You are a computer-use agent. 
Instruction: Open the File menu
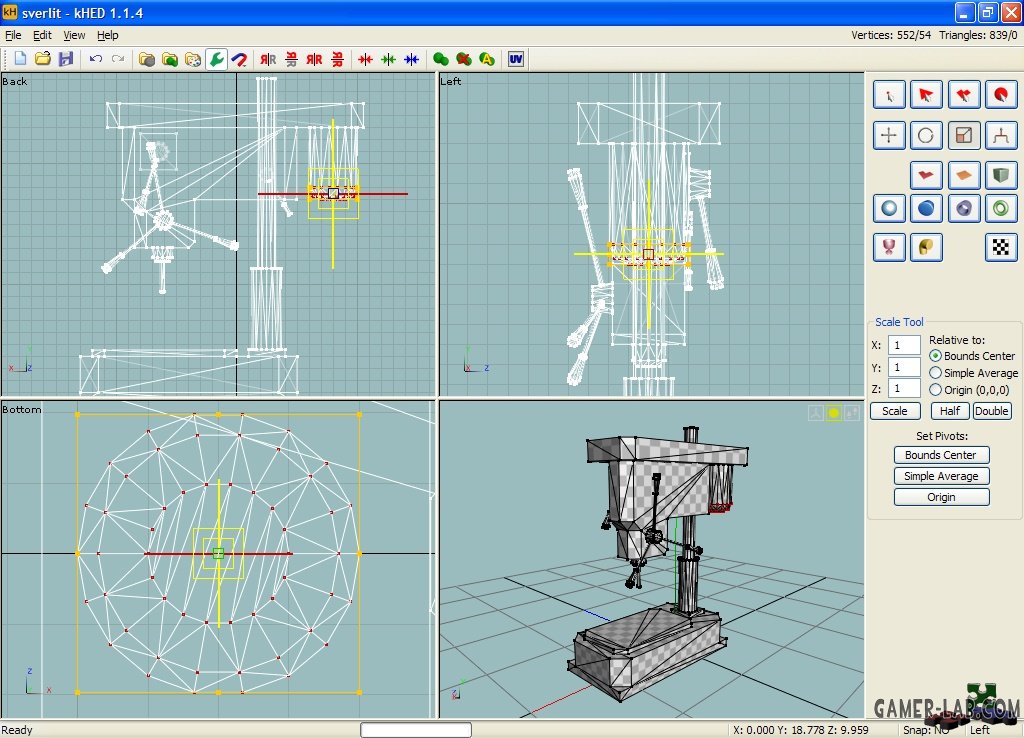(x=13, y=35)
